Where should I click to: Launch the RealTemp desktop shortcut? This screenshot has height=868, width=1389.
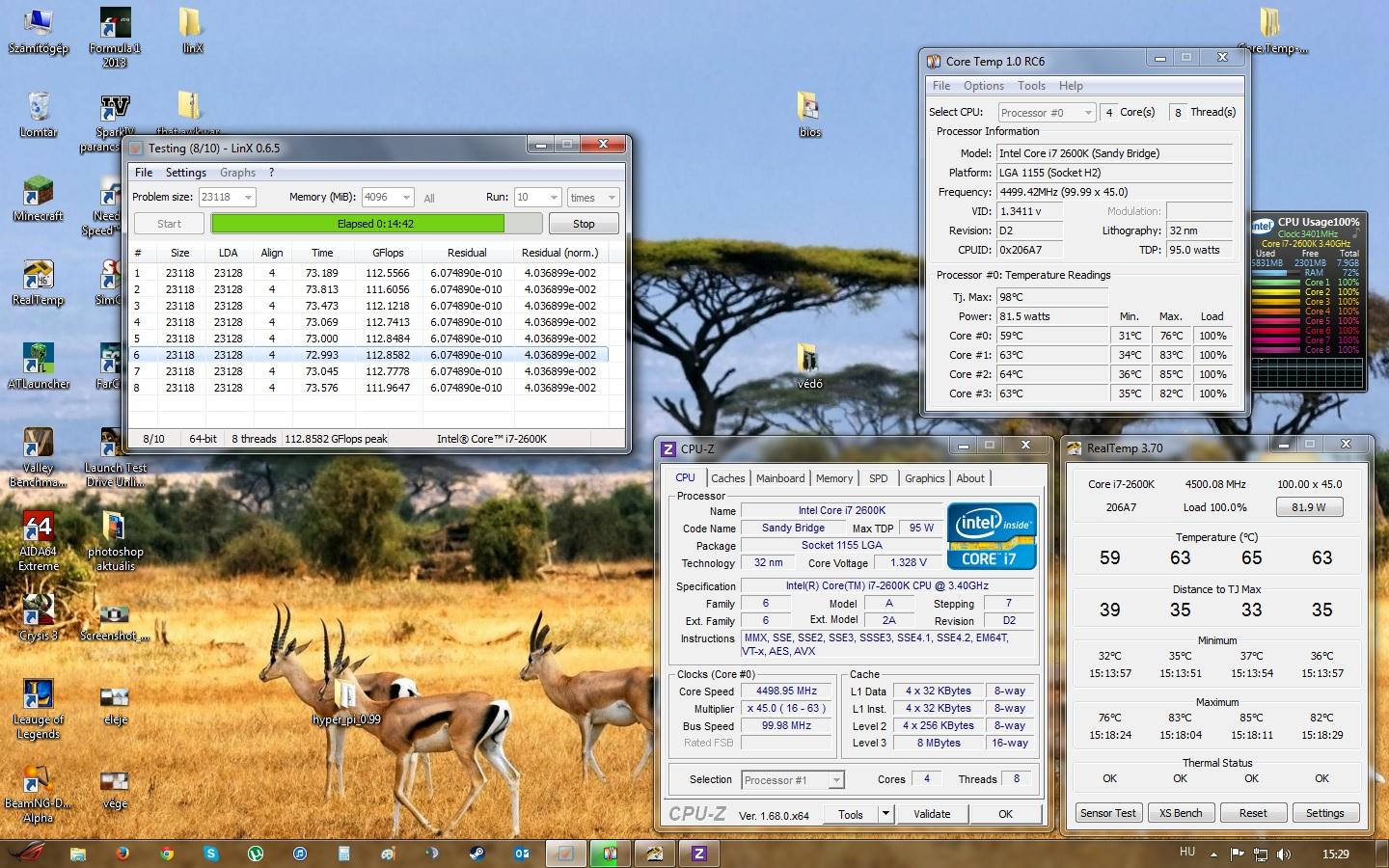(38, 283)
